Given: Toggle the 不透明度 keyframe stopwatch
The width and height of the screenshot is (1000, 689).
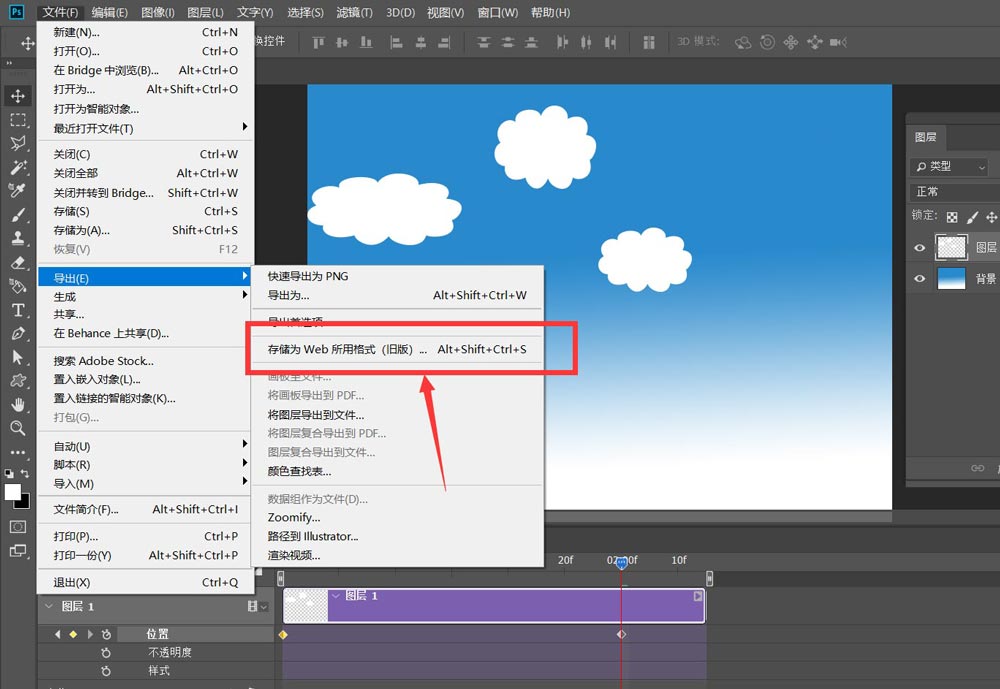Looking at the screenshot, I should coord(107,651).
